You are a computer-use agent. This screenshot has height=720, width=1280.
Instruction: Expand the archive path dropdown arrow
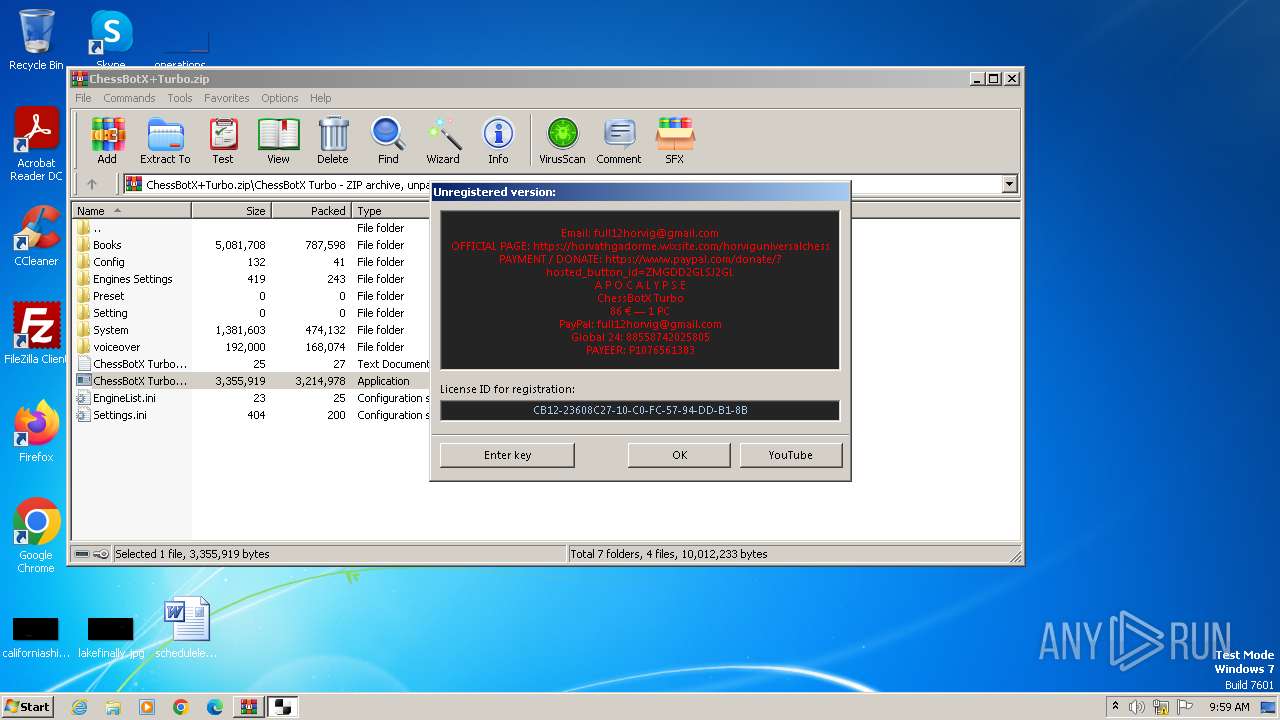point(1009,184)
